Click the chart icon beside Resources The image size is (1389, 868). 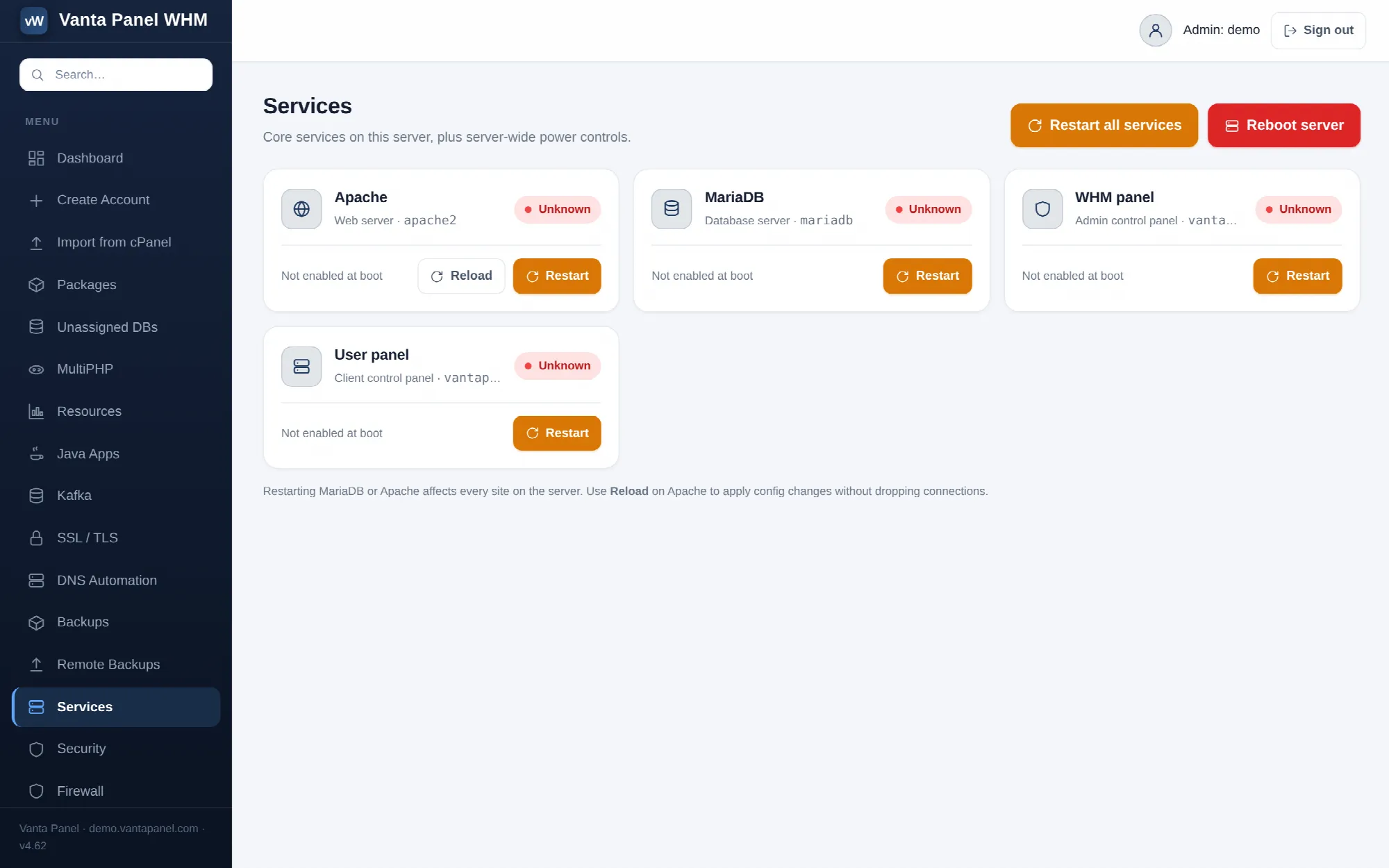coord(36,412)
